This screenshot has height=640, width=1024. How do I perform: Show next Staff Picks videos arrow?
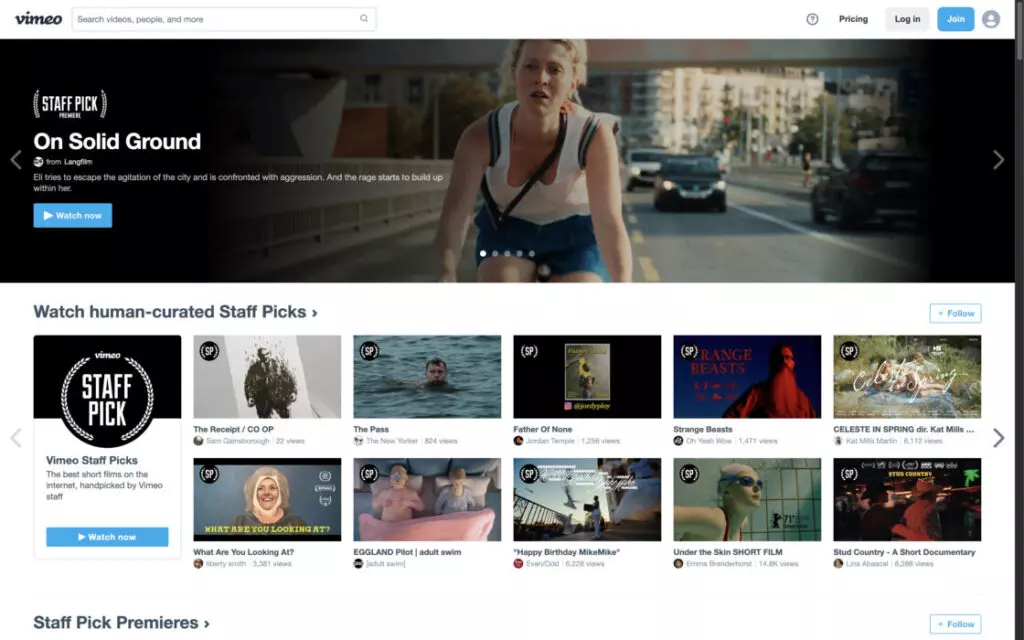coord(998,438)
